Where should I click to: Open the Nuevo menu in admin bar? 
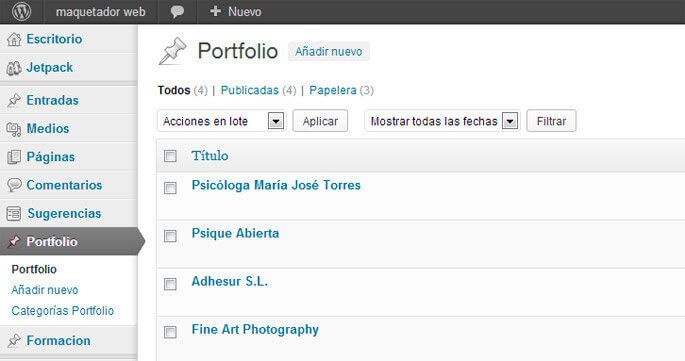tap(235, 11)
